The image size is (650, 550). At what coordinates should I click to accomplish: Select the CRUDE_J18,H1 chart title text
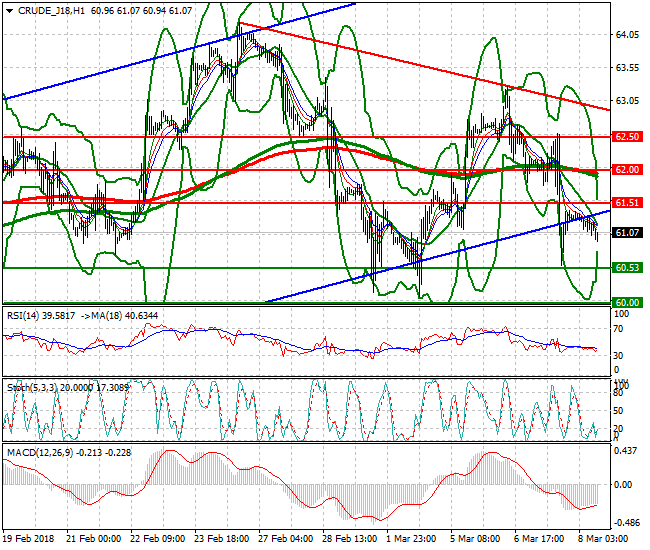pos(51,11)
